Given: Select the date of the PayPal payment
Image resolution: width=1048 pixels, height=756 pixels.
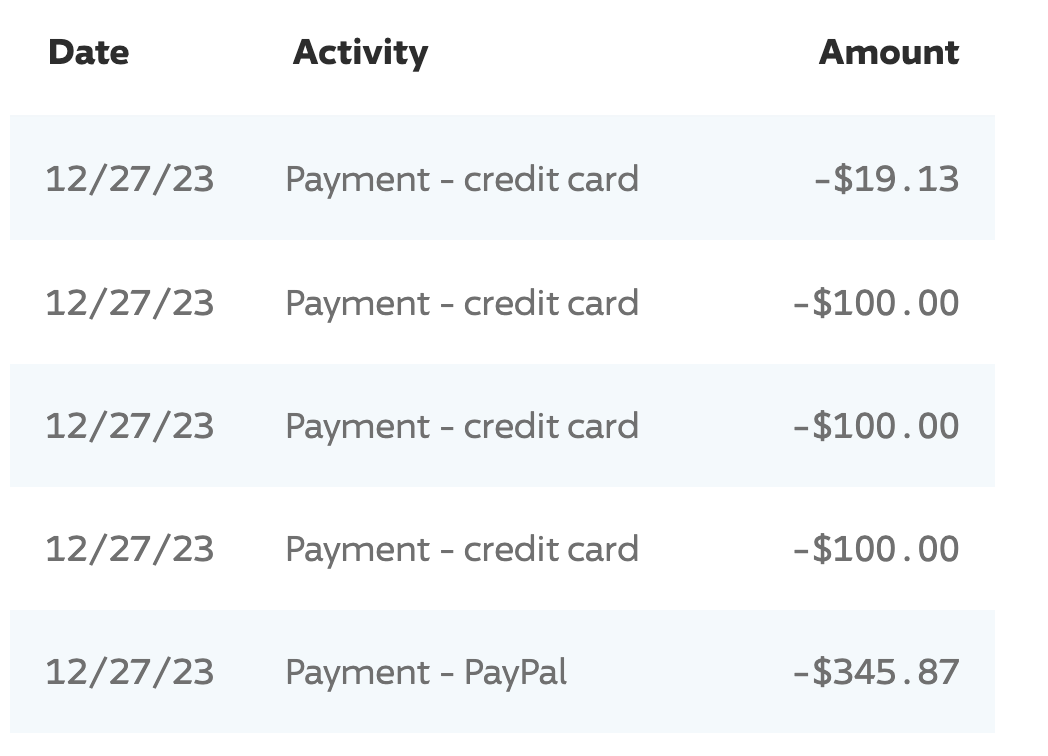Looking at the screenshot, I should point(130,672).
